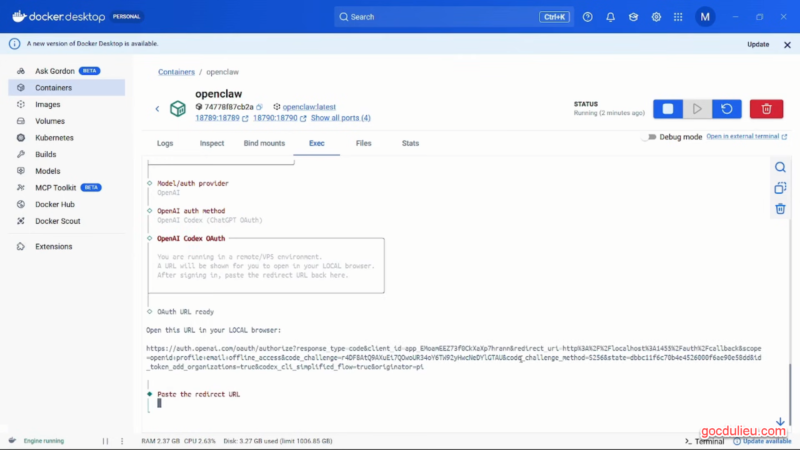Copy terminal output with the copy icon
This screenshot has width=800, height=450.
780,188
